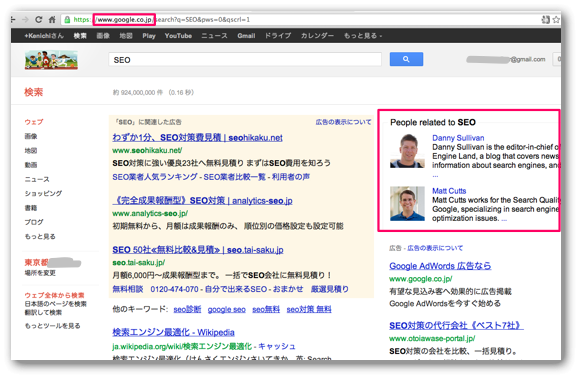Click related keyword seo対策 無料
Image resolution: width=578 pixels, height=377 pixels.
tap(309, 309)
